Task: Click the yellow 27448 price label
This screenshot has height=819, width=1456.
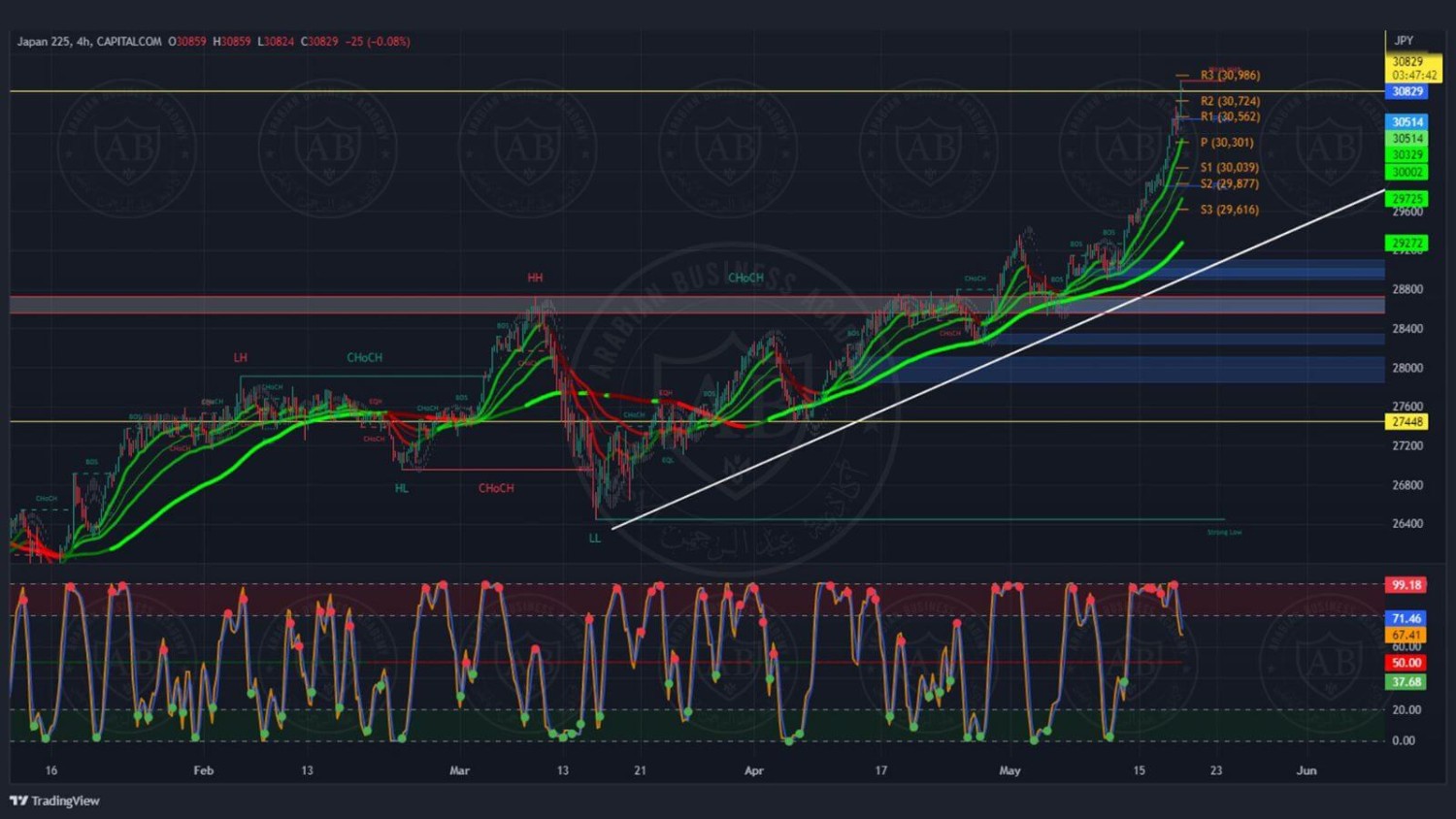Action: point(1407,422)
